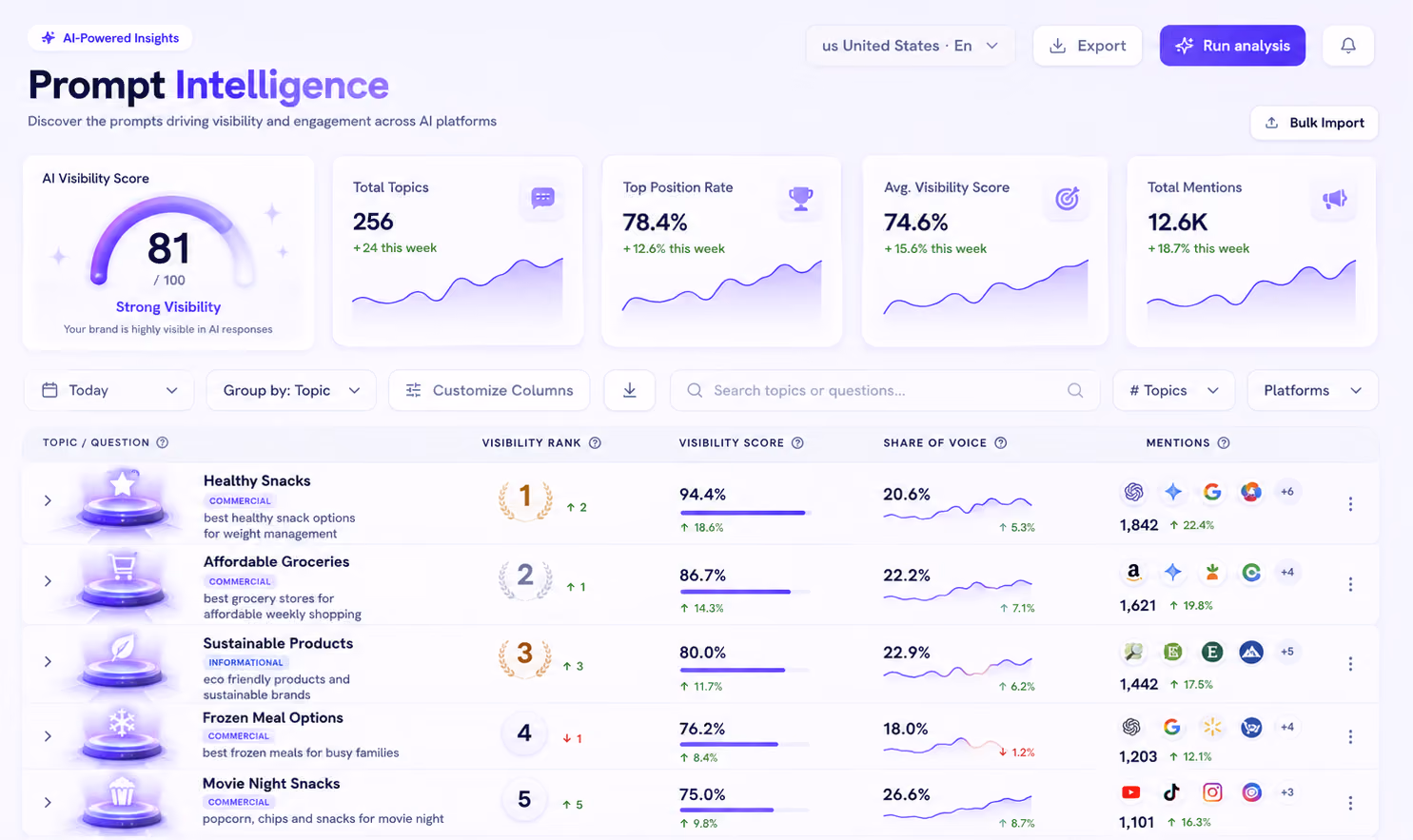The width and height of the screenshot is (1413, 840).
Task: Click the YouTube icon in Movie Night Snacks mentions
Action: tap(1131, 791)
